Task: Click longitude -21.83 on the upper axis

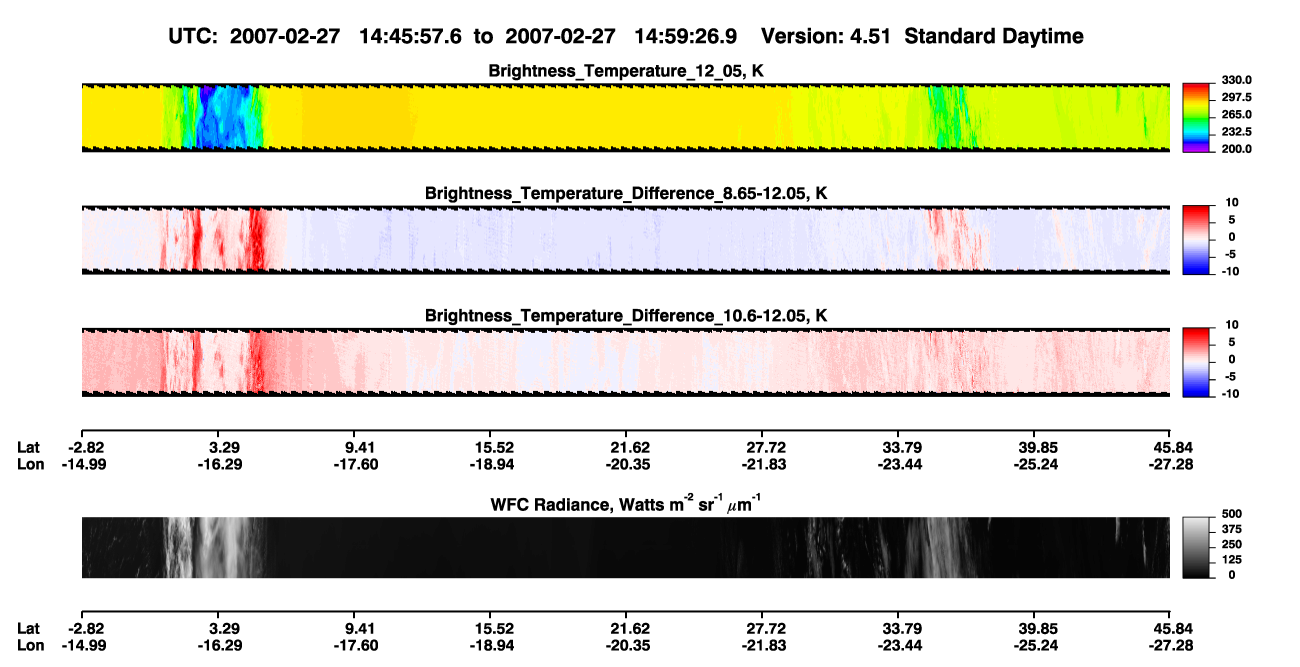Action: [x=763, y=464]
